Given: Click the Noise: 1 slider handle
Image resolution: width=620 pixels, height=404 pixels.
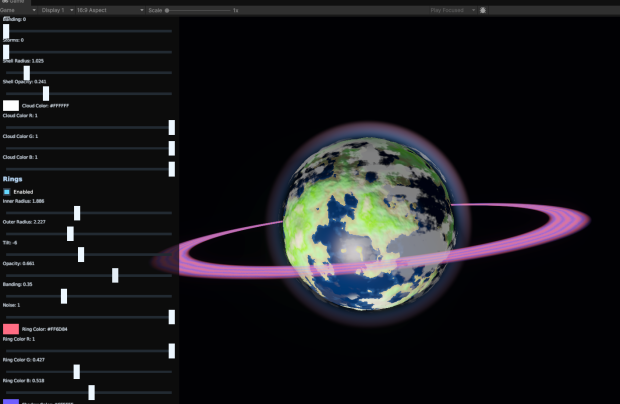Looking at the screenshot, I should [x=172, y=317].
